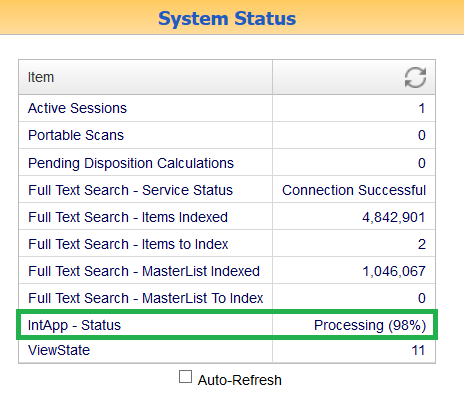The image size is (464, 398).
Task: Click the System Status page title
Action: tap(227, 19)
